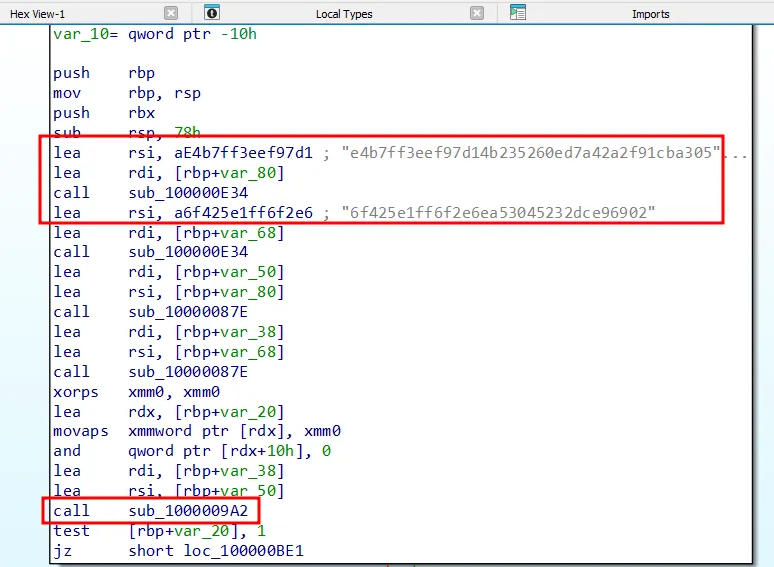
Task: Open the Local Types tab
Action: [344, 14]
